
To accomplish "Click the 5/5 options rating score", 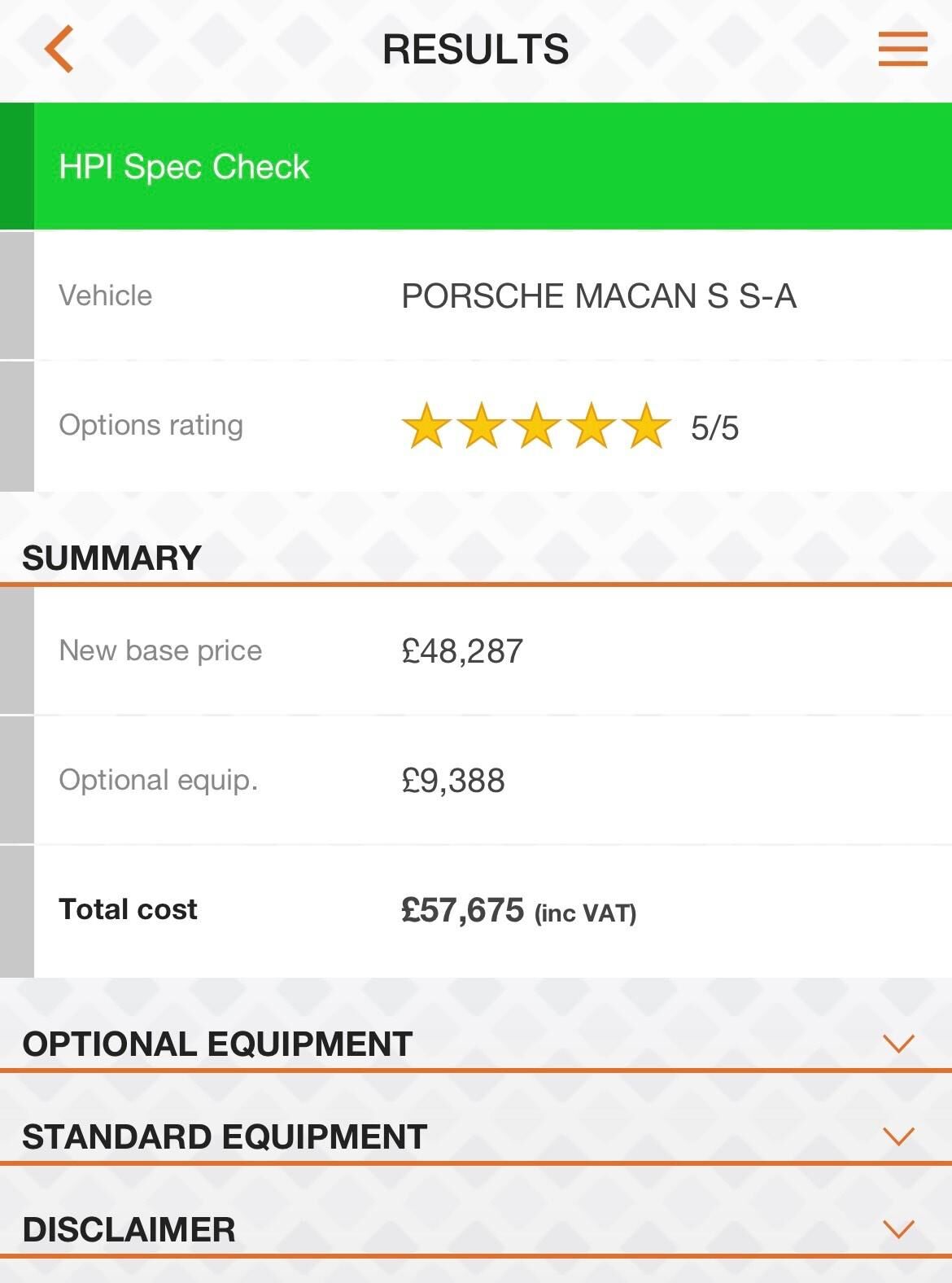I will (714, 428).
